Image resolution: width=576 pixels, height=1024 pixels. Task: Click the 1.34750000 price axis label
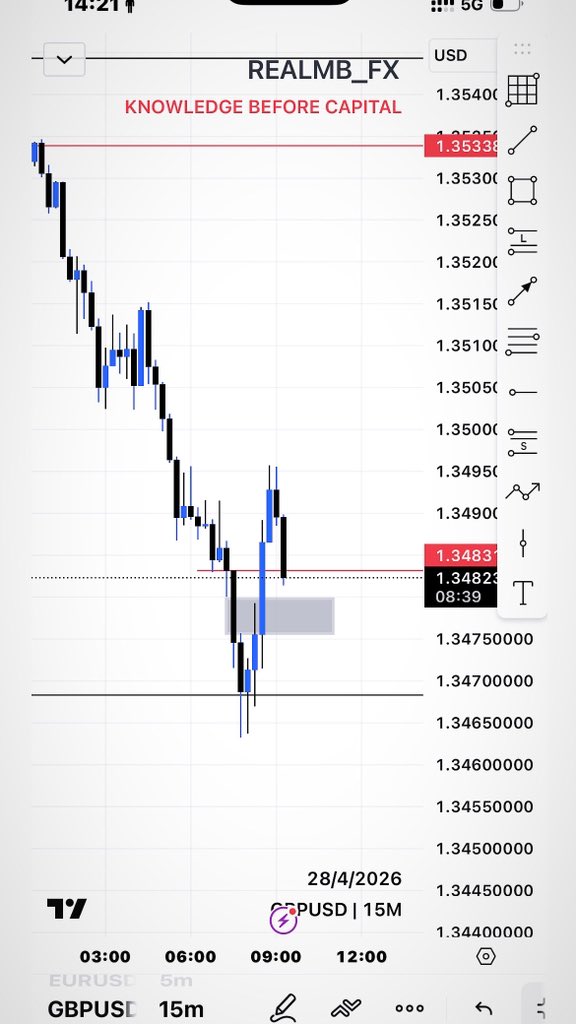click(485, 639)
